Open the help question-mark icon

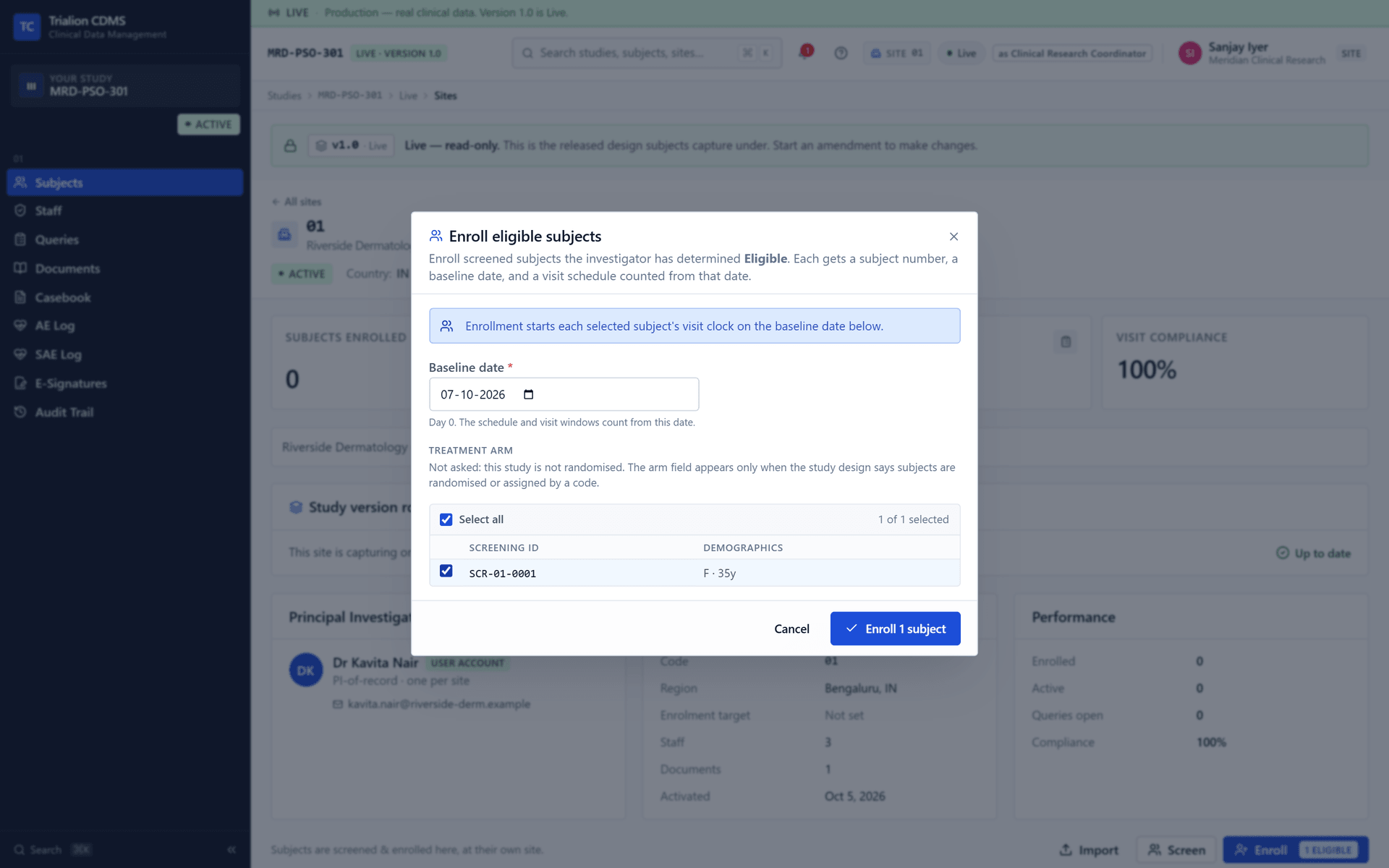[841, 53]
